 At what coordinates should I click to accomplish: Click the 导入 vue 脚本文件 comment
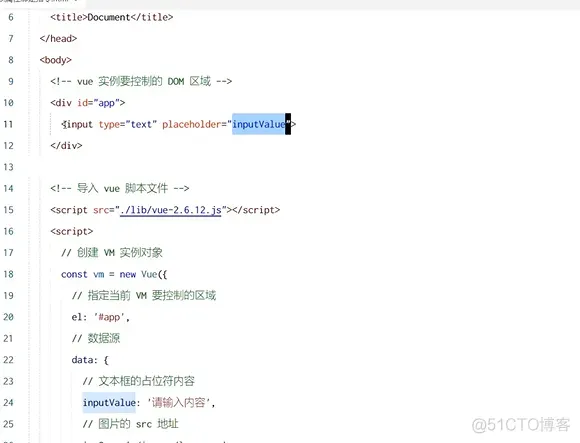(120, 189)
